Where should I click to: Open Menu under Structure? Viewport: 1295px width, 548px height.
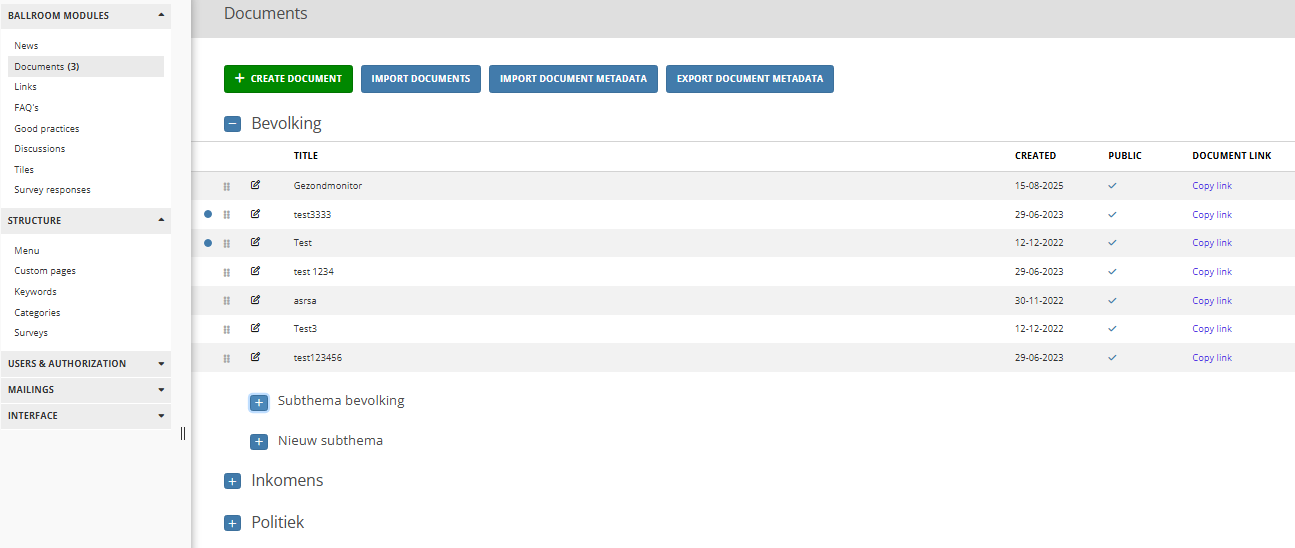point(27,251)
